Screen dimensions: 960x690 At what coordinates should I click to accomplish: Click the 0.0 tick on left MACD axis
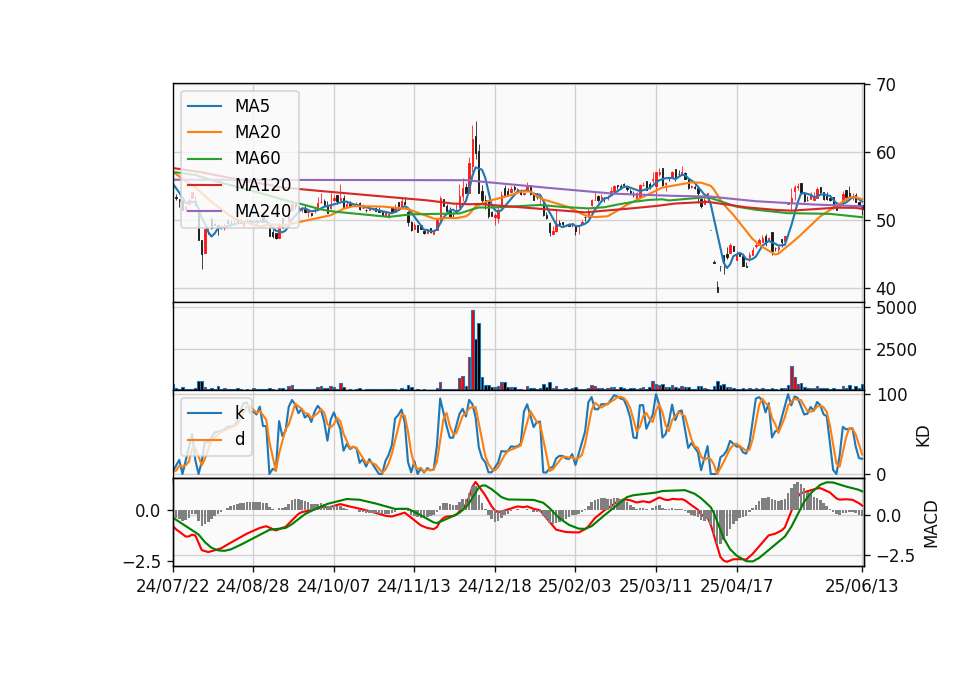(148, 511)
